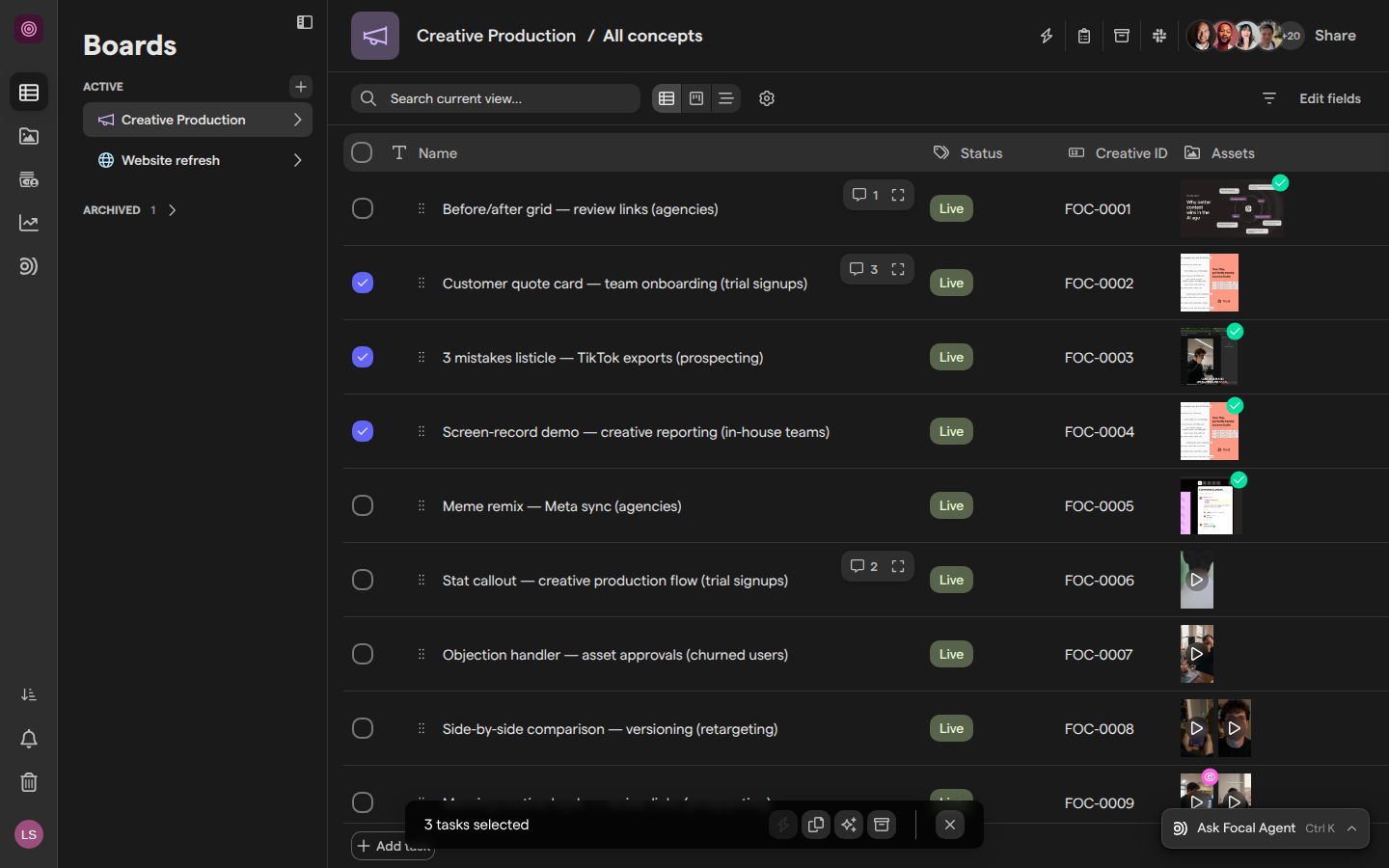Toggle the select-all checkbox in Name header
1389x868 pixels.
click(362, 152)
